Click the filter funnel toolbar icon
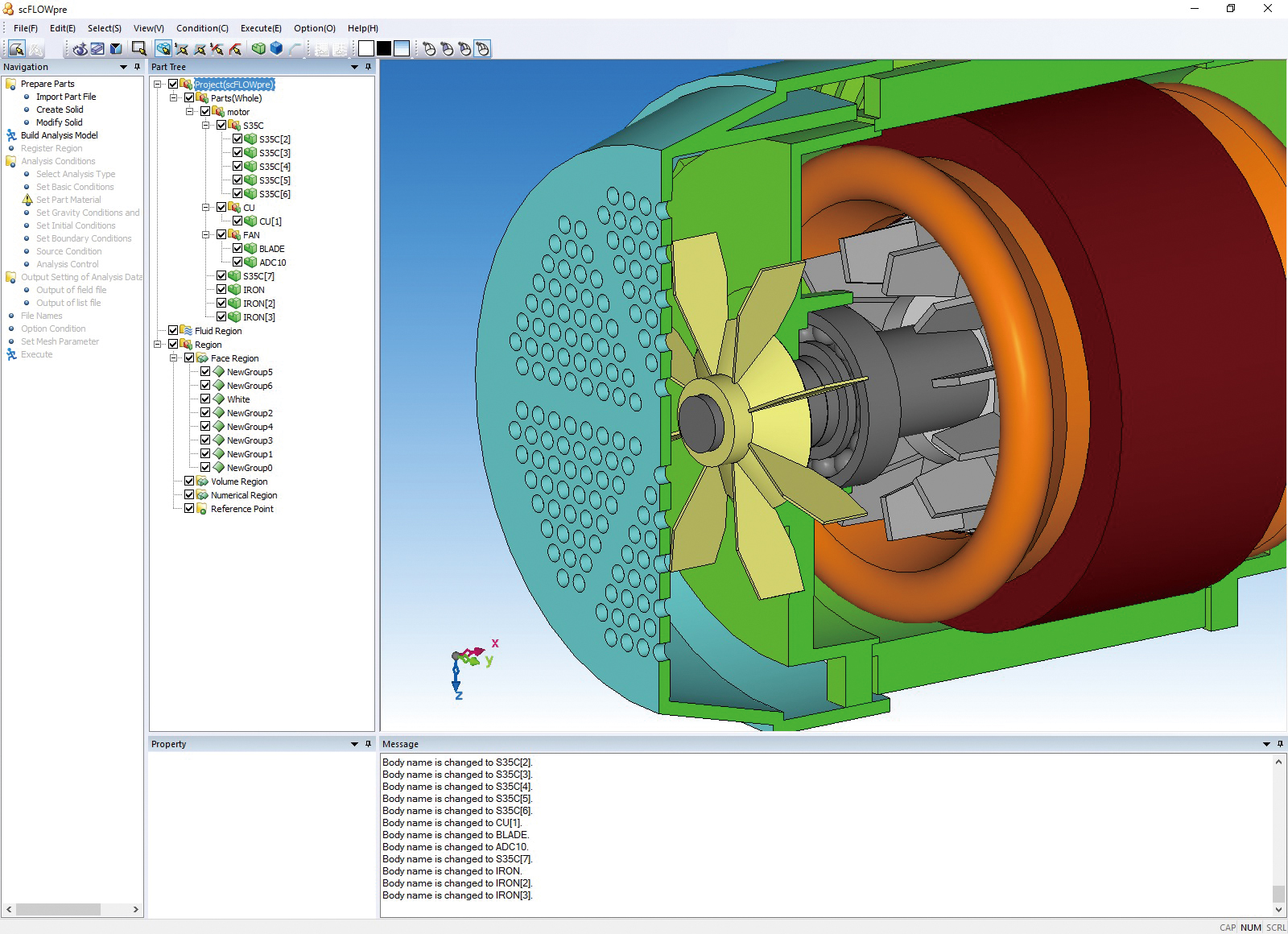The height and width of the screenshot is (934, 1288). (x=115, y=48)
